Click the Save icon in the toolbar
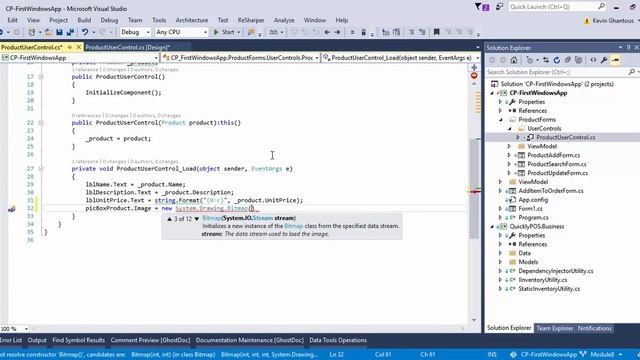The height and width of the screenshot is (360, 640). 59,32
